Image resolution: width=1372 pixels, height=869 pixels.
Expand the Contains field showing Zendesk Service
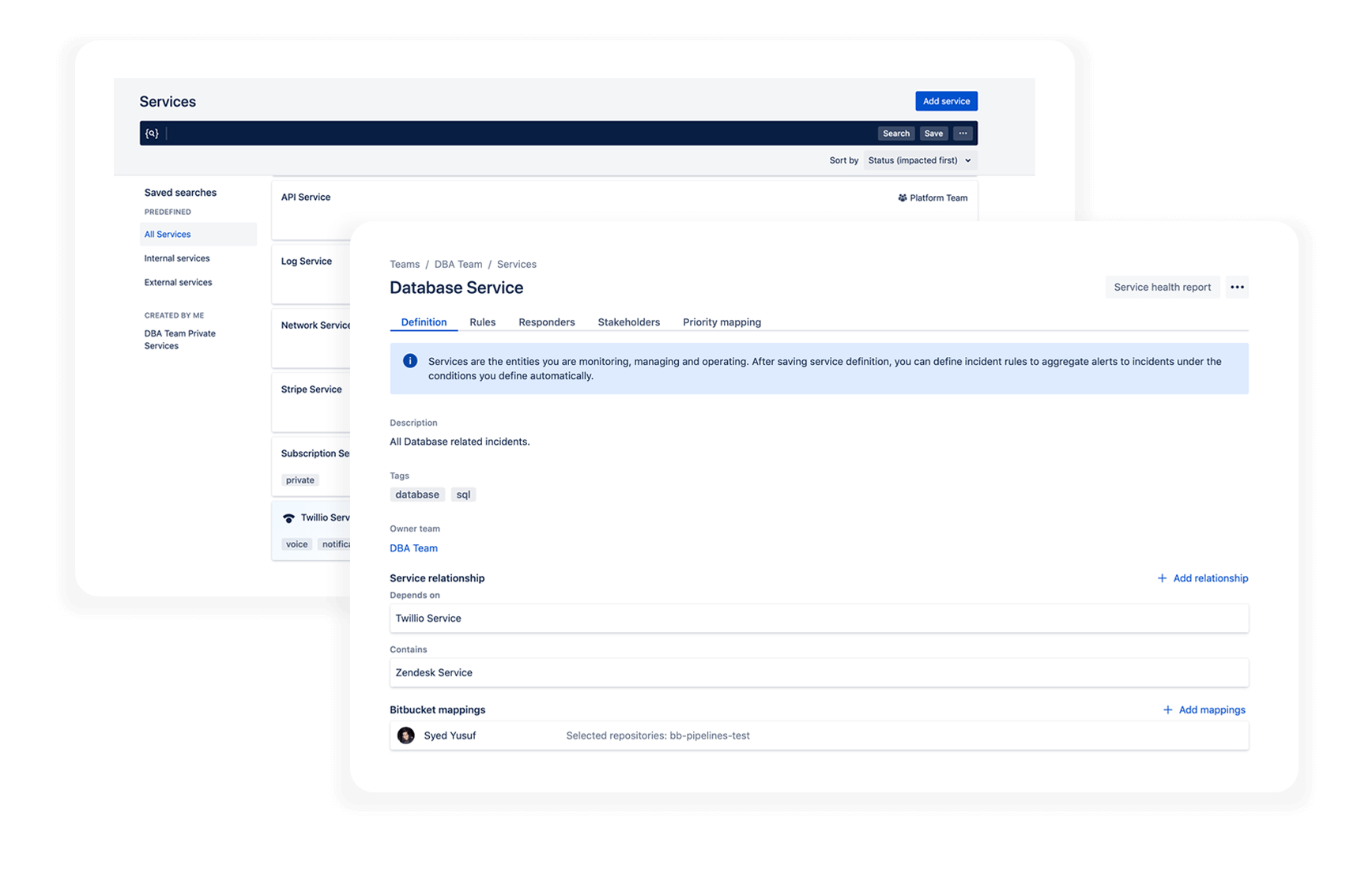(x=819, y=672)
